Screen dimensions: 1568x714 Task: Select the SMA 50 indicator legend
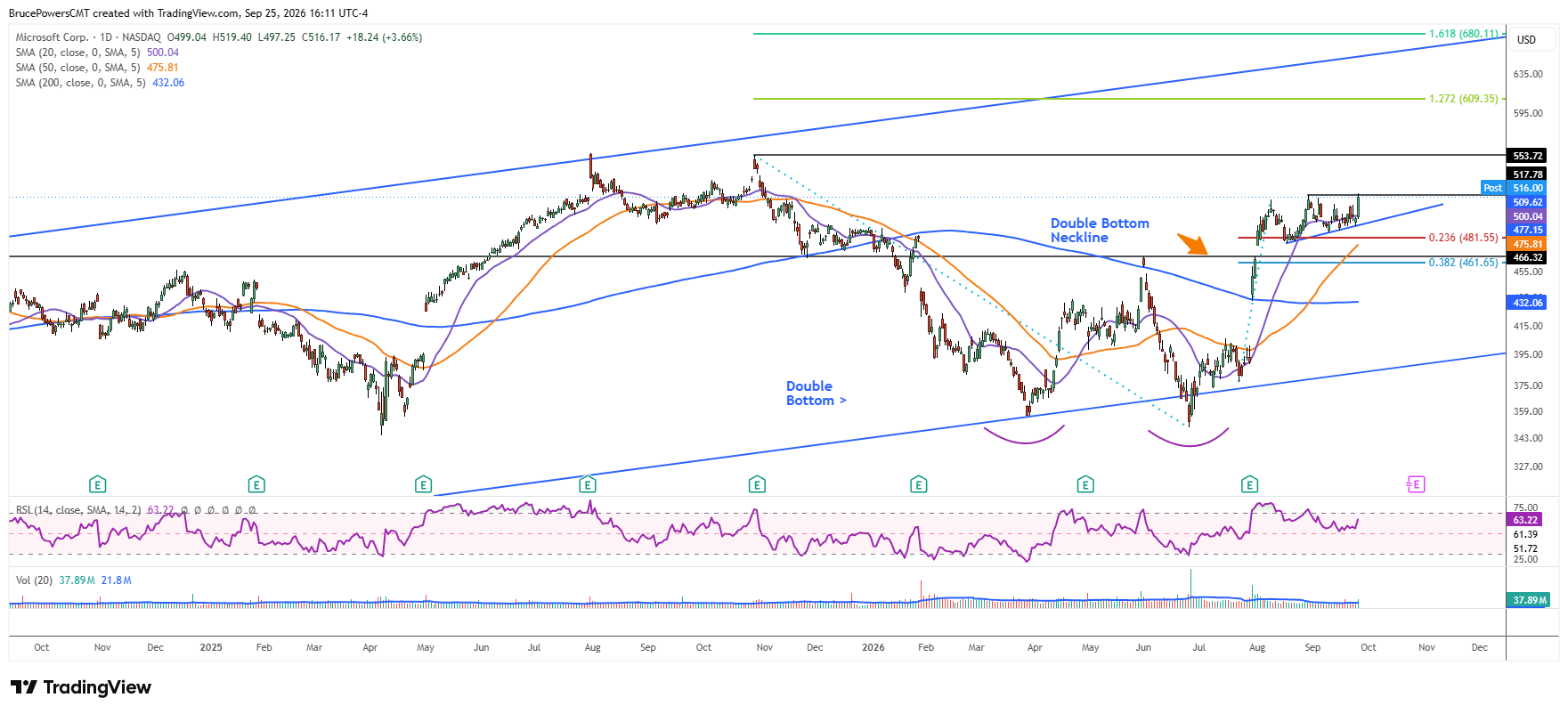[x=97, y=68]
